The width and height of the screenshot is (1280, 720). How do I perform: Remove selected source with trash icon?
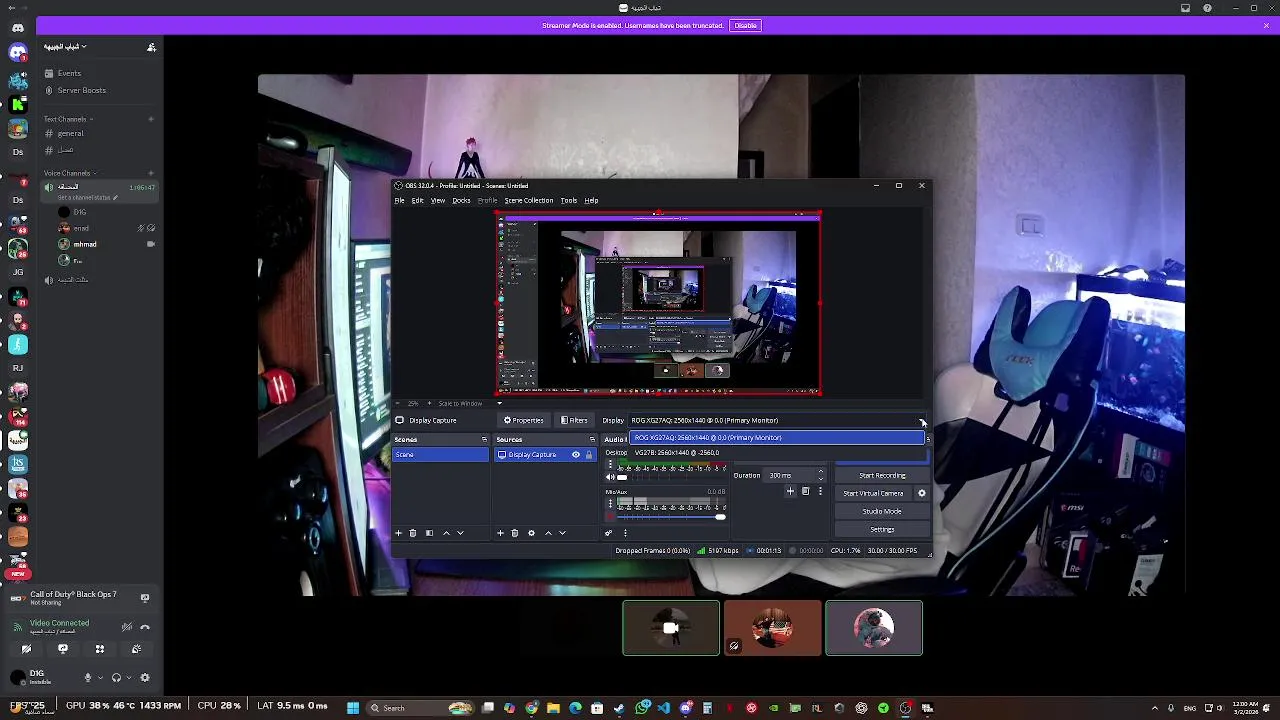tap(515, 533)
